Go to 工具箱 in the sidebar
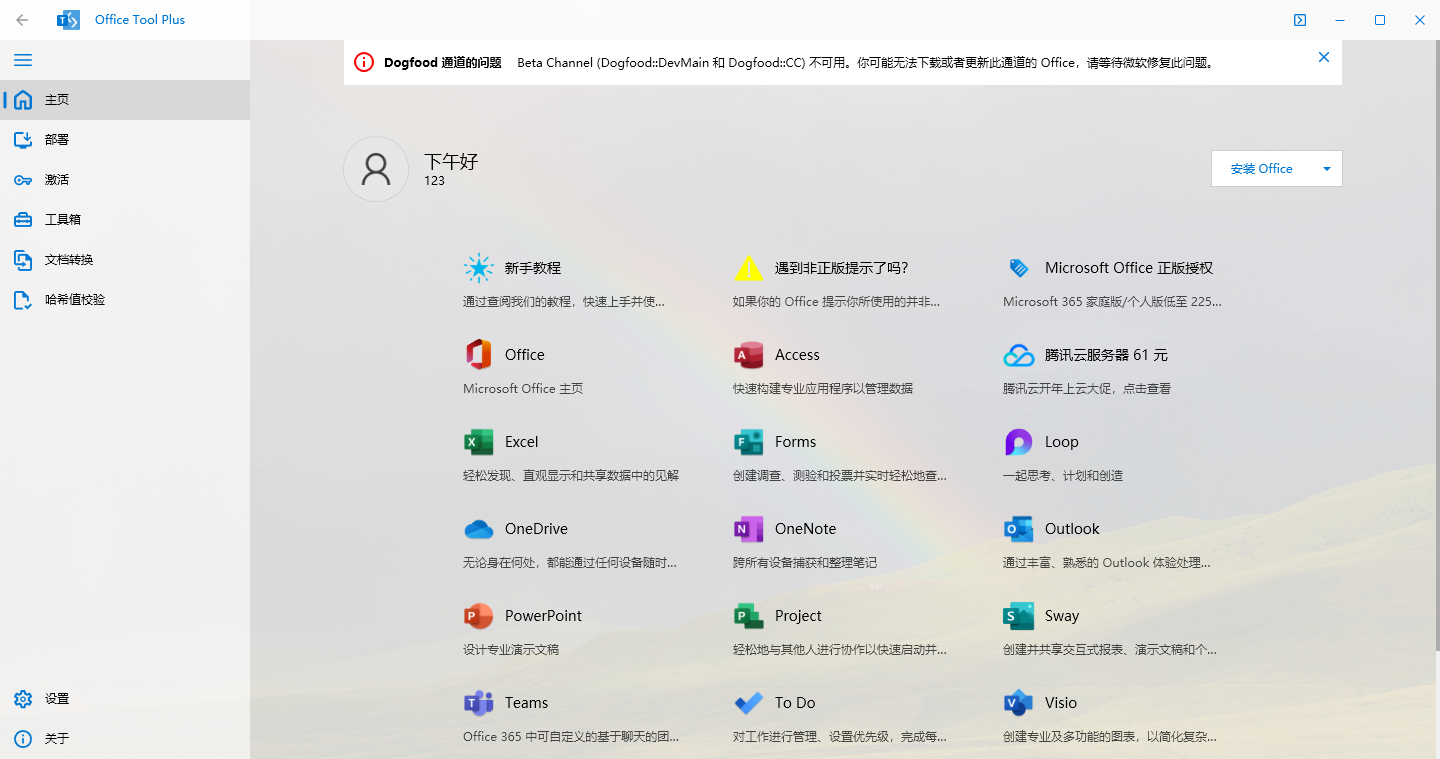The image size is (1440, 759). [x=60, y=220]
